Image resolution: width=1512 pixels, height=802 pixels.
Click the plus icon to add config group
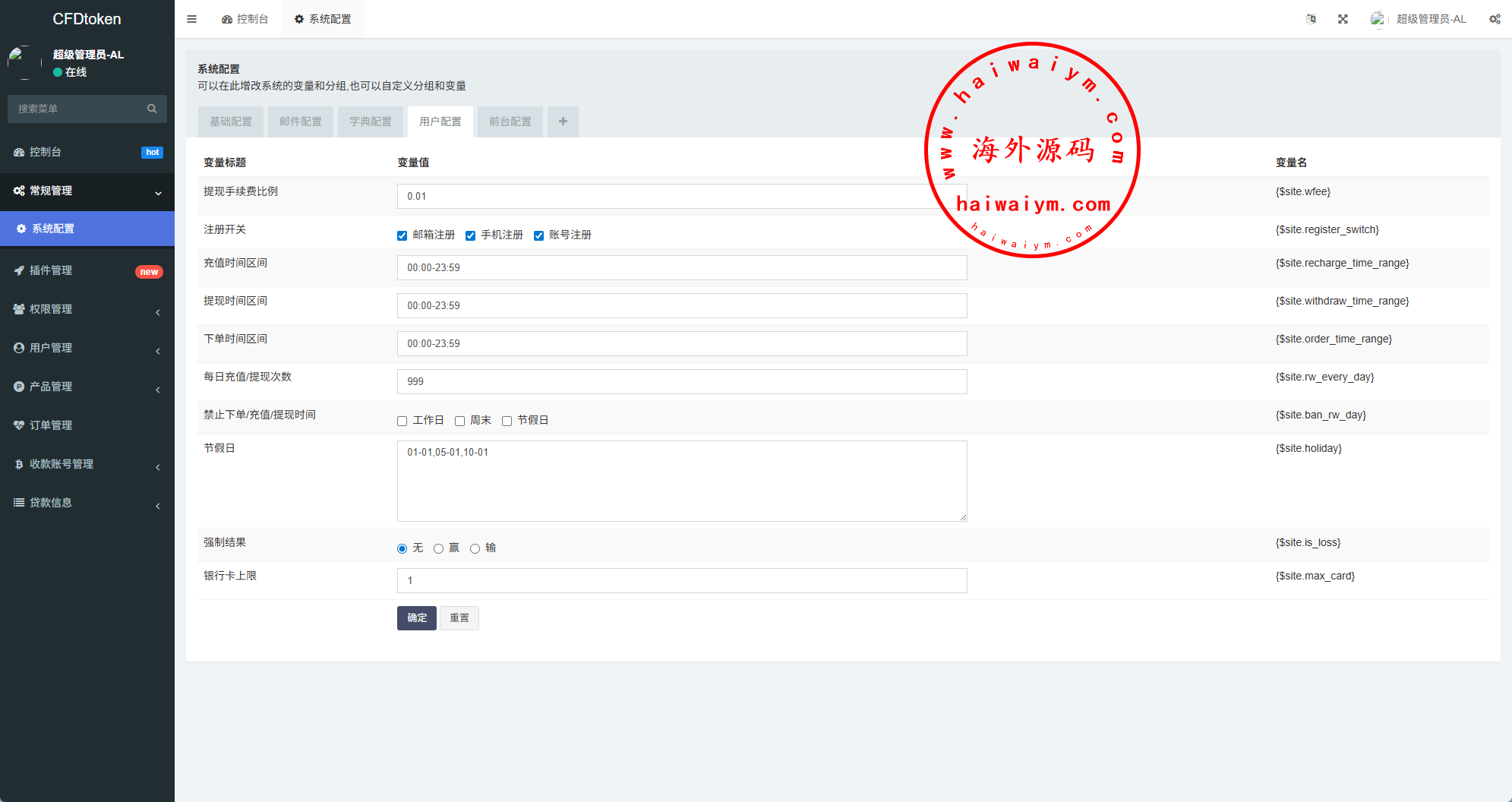point(563,122)
